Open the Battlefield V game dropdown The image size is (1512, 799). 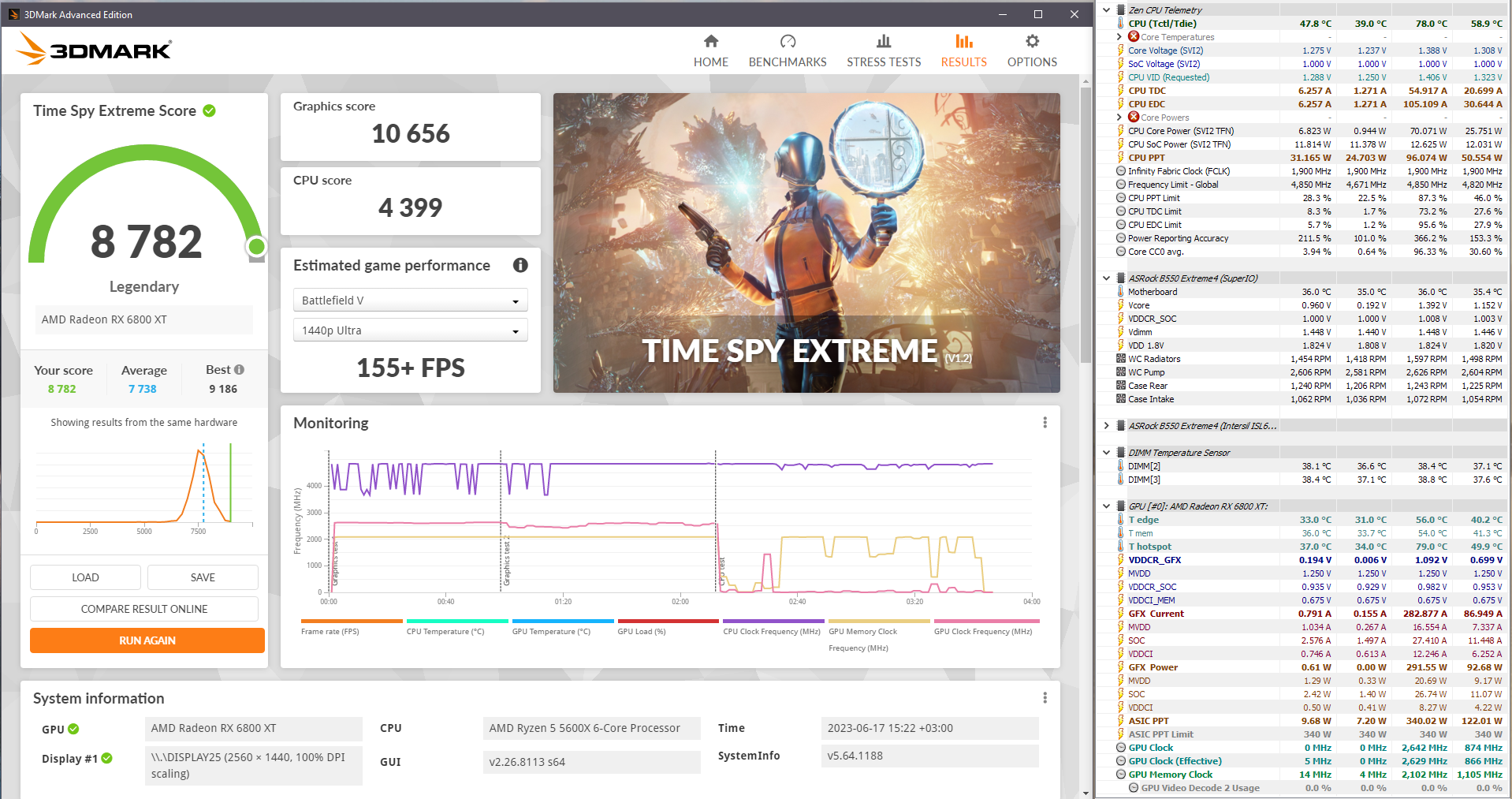click(x=410, y=301)
